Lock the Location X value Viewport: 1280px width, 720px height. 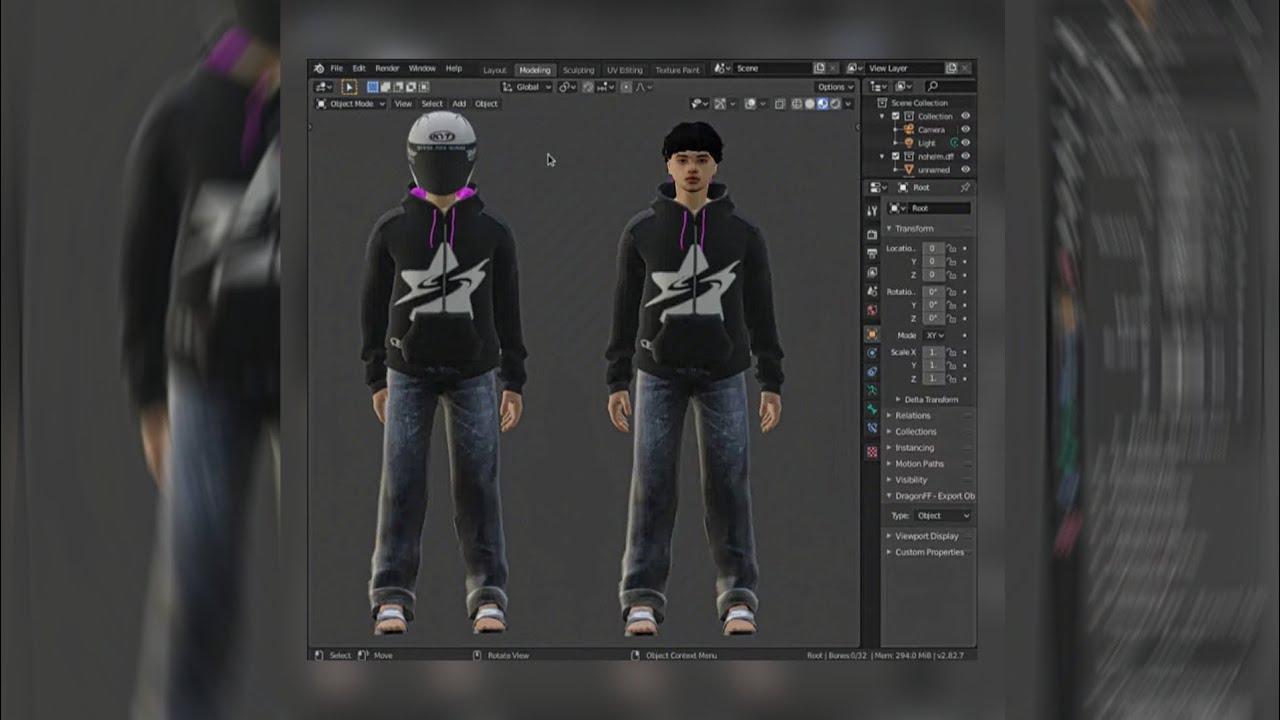[x=952, y=248]
